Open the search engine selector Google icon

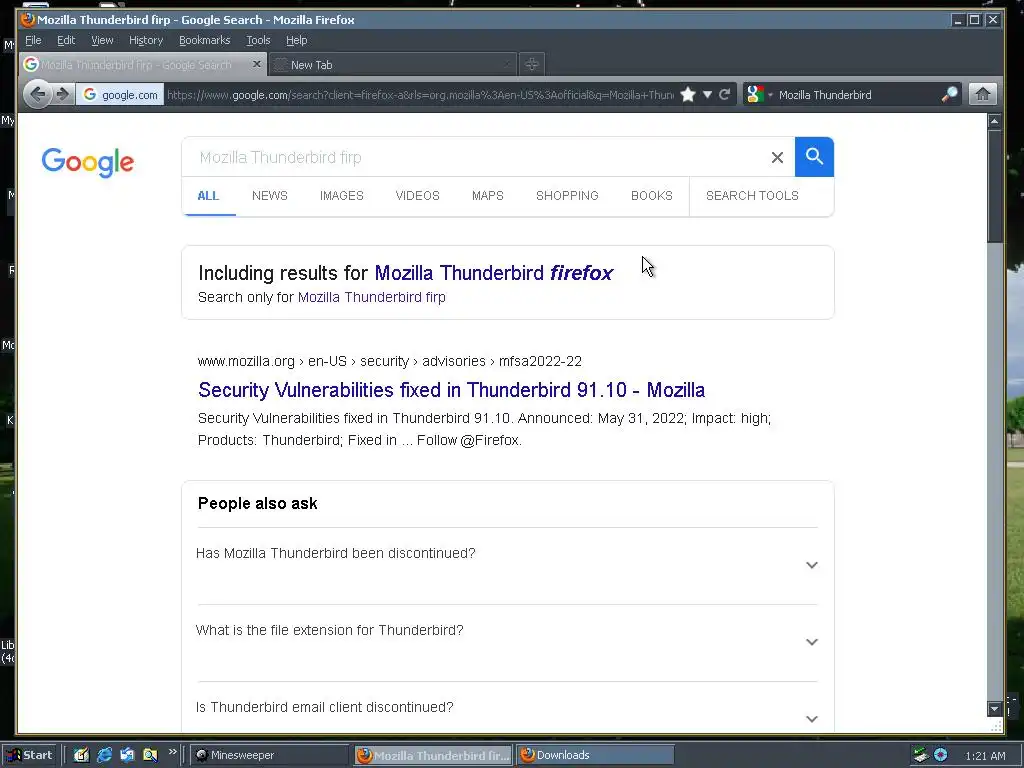point(758,95)
